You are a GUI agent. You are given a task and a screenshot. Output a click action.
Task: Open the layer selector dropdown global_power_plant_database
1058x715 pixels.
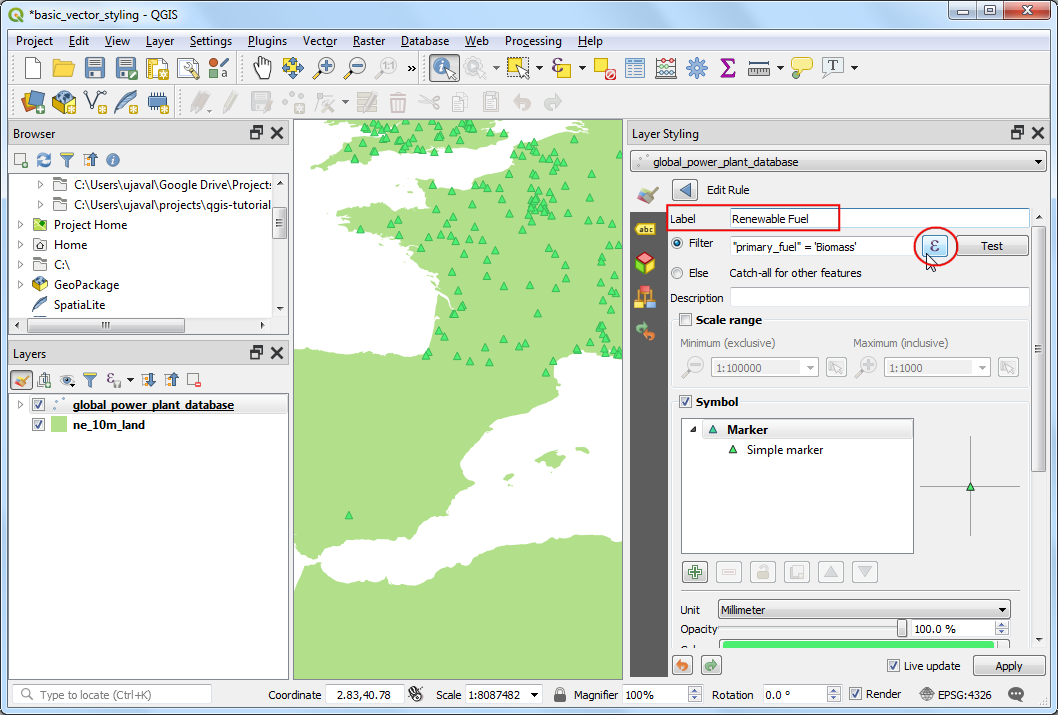coord(838,162)
